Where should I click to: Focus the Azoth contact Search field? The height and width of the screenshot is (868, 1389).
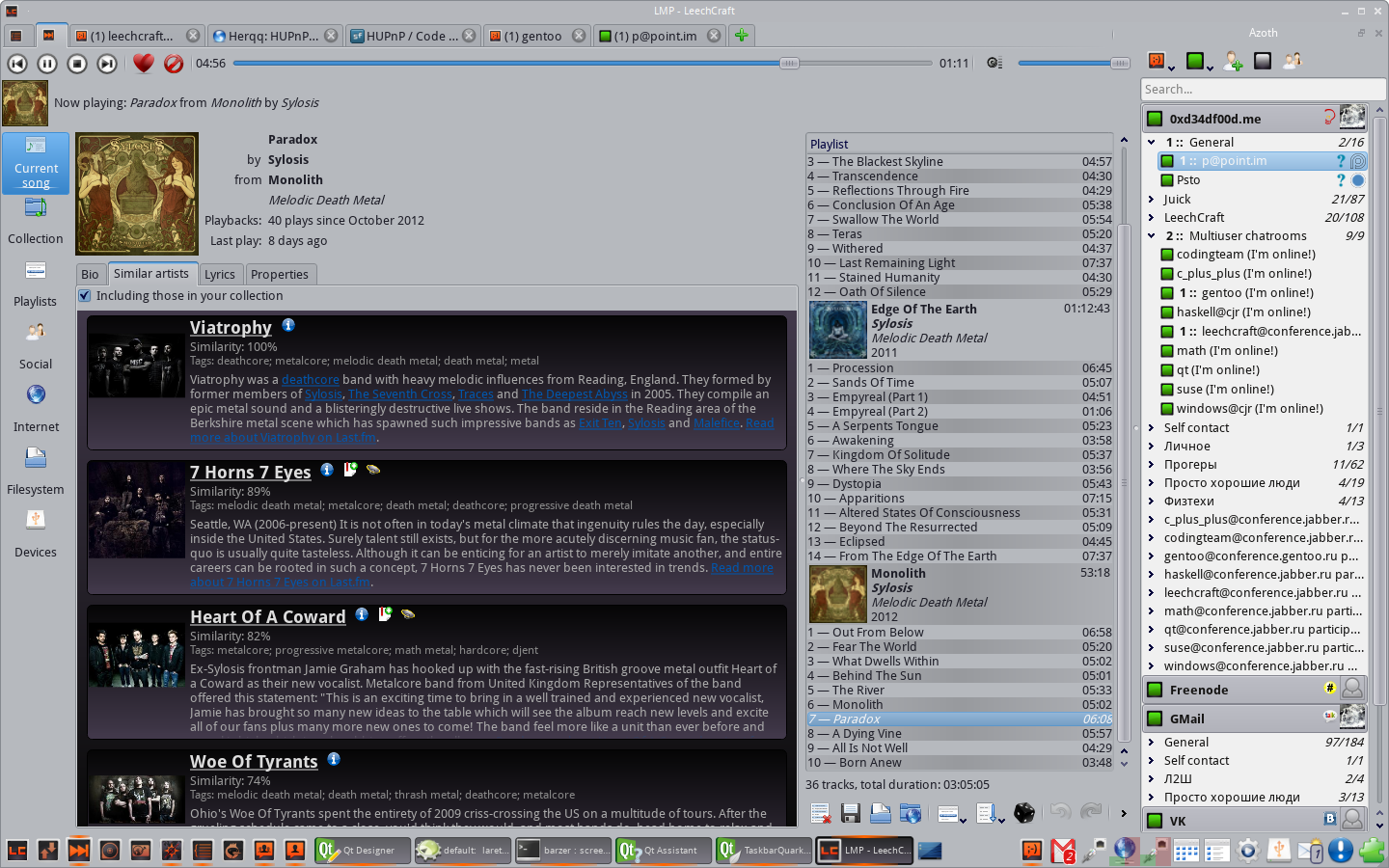(x=1263, y=89)
